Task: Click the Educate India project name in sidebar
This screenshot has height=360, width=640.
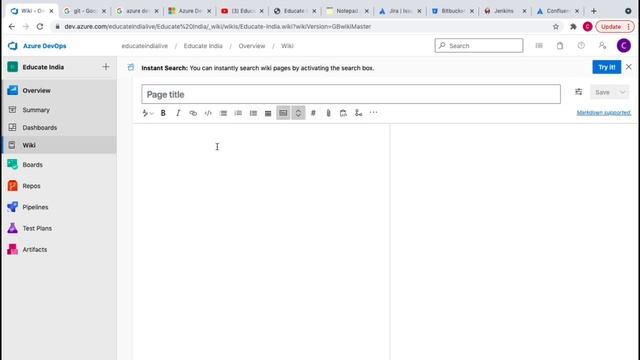Action: point(43,67)
